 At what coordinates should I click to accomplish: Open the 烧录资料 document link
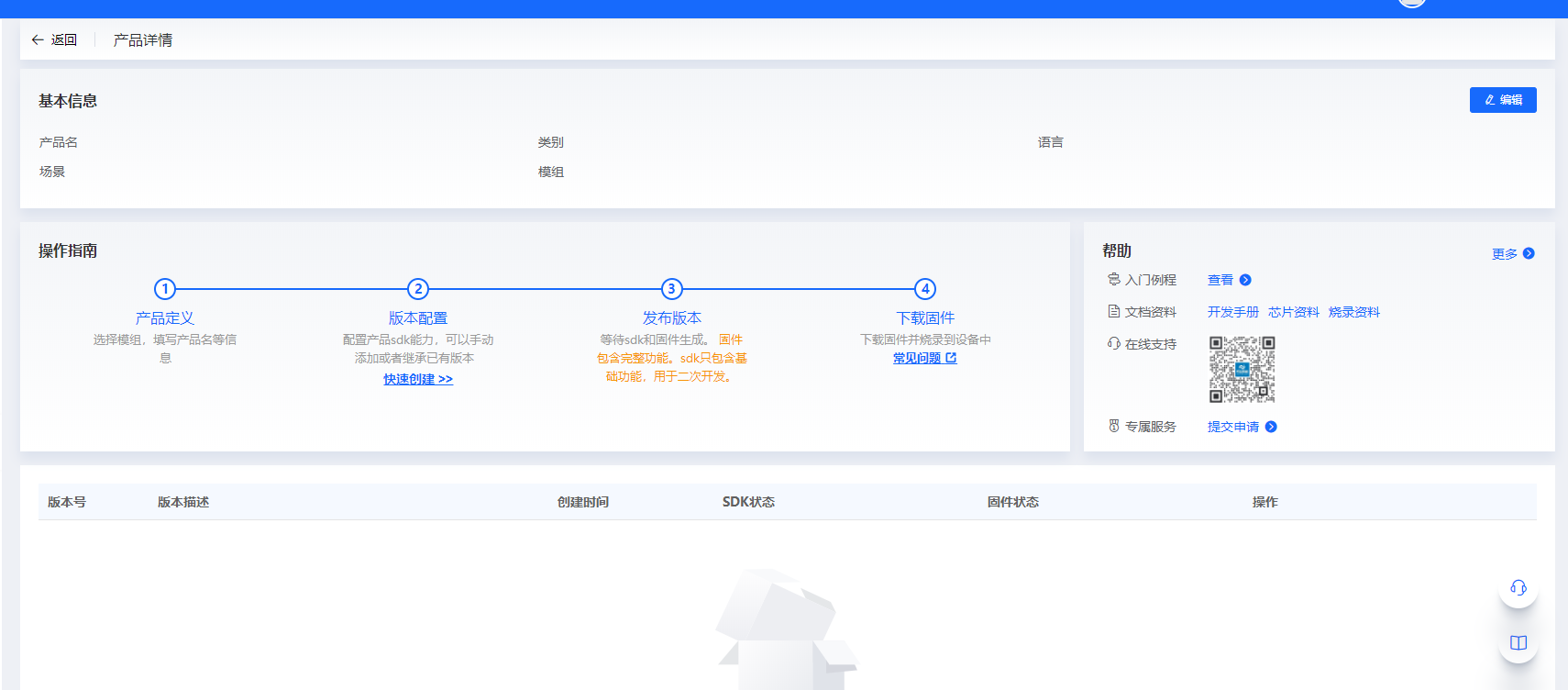(1354, 312)
